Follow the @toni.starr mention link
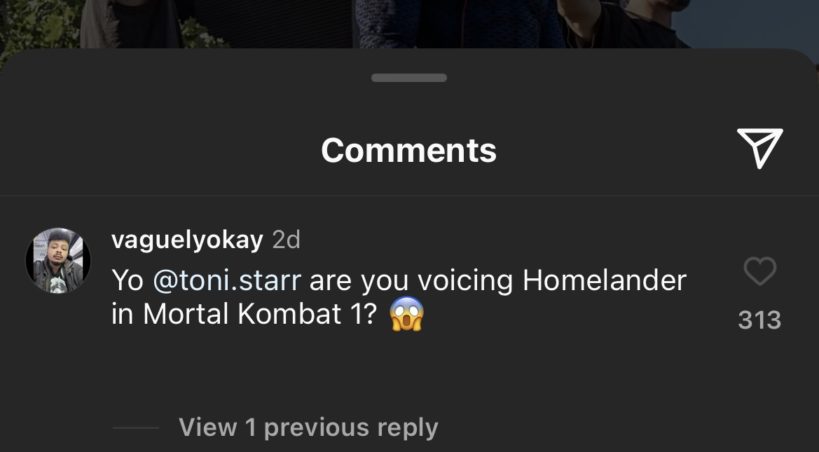 227,281
